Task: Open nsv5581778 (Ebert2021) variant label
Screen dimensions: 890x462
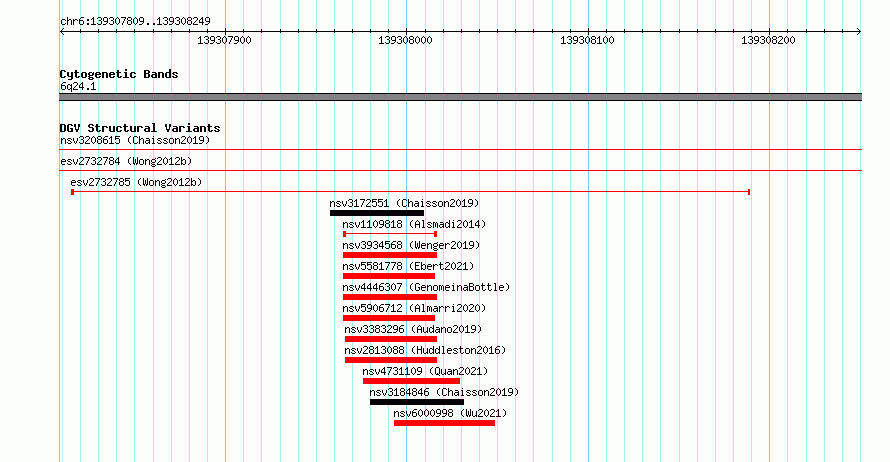Action: click(408, 266)
